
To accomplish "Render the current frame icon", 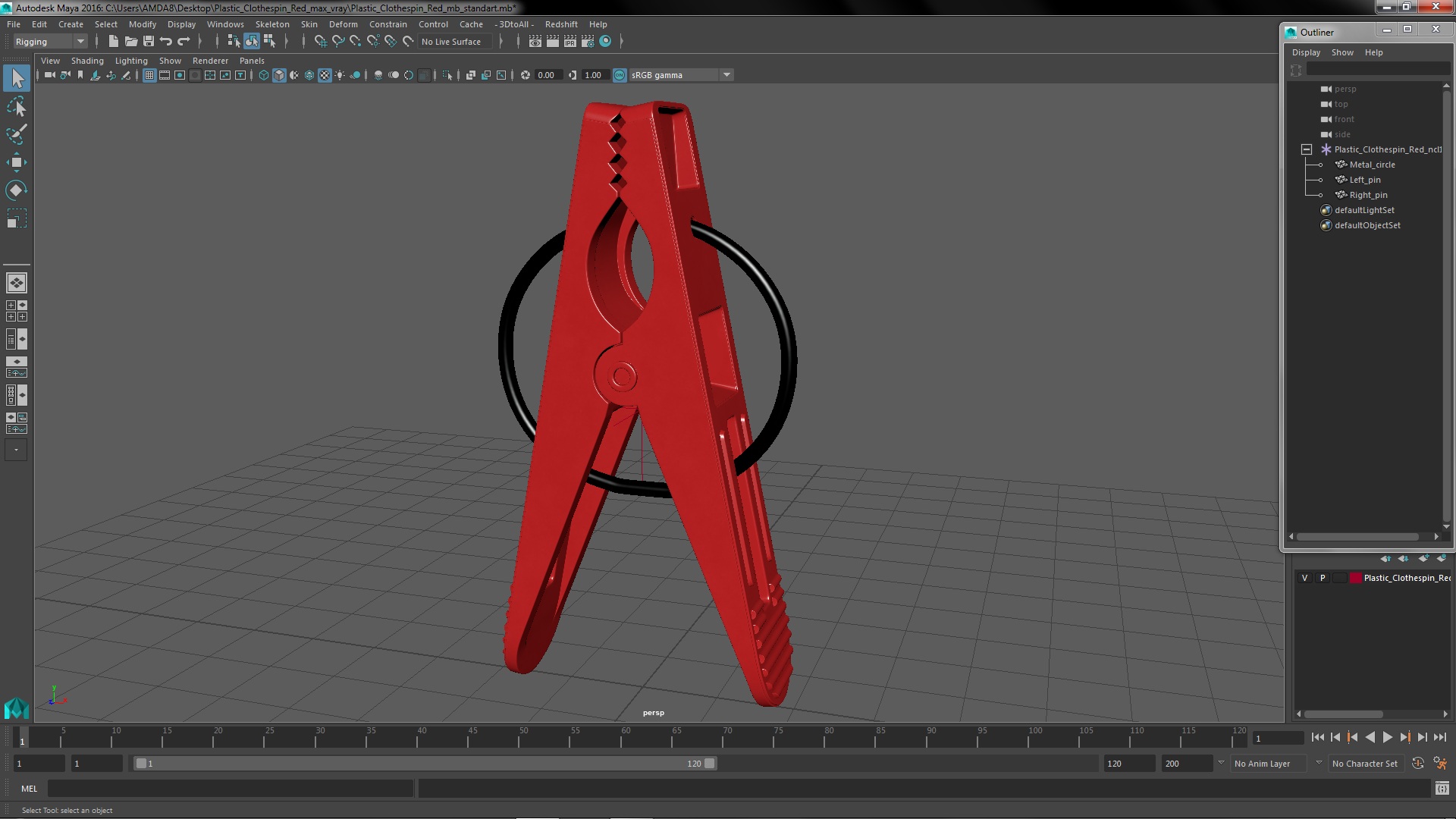I will pos(553,42).
